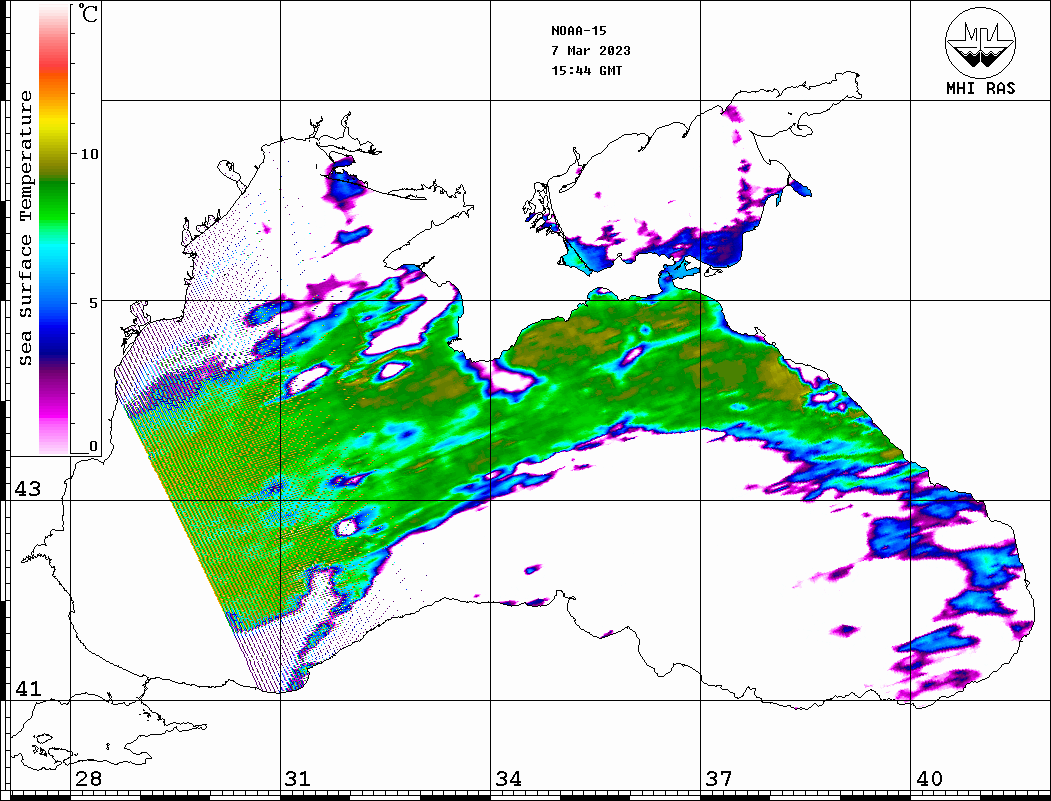The width and height of the screenshot is (1051, 801).
Task: Click the date '7 Mar 2023'
Action: point(591,51)
